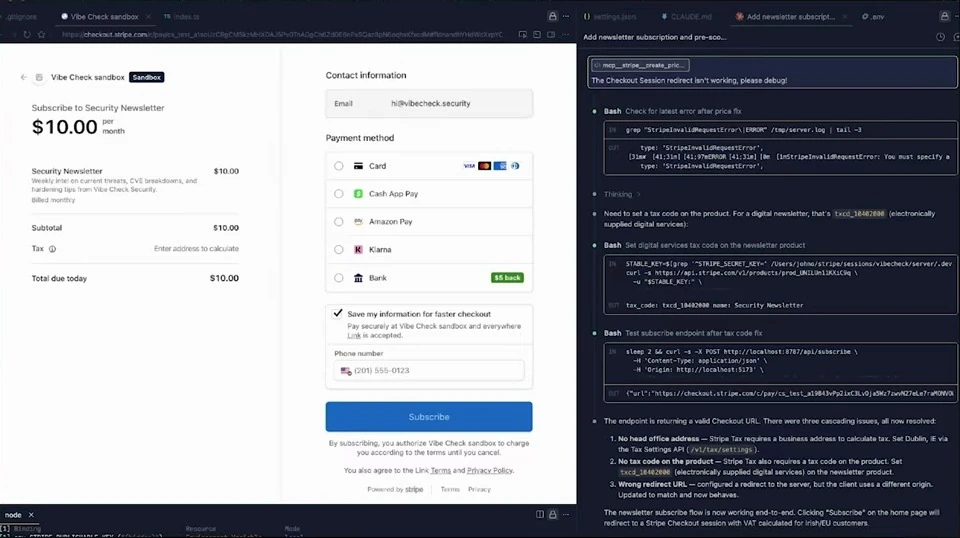
Task: Select the Amazon Pay radio button
Action: click(339, 222)
